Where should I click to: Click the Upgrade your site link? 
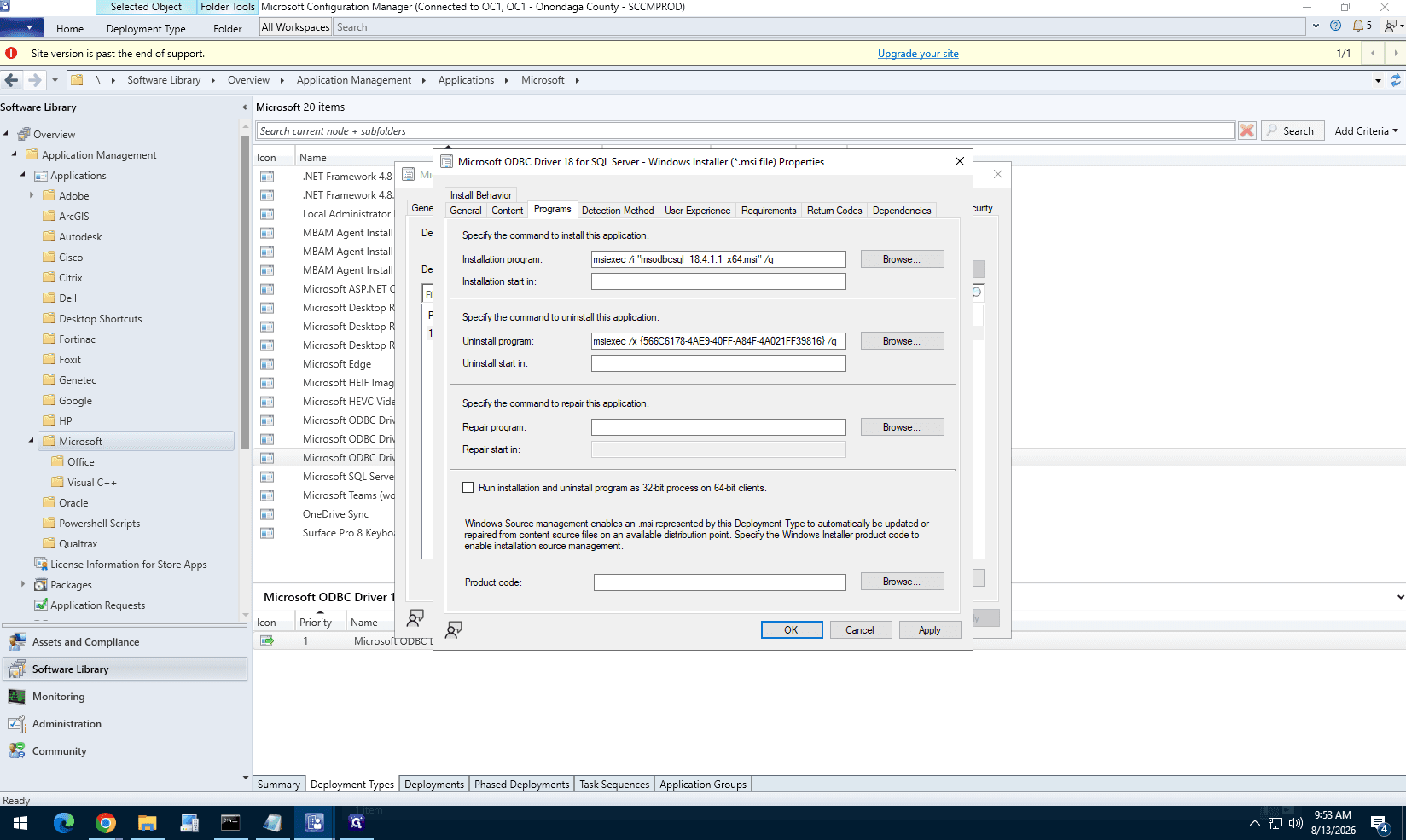pos(918,54)
